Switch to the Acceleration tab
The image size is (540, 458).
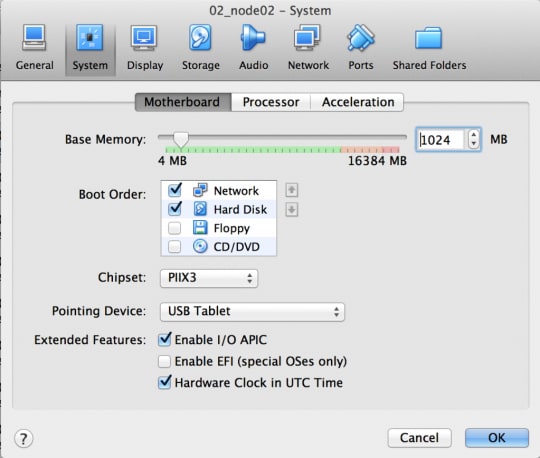[x=357, y=102]
